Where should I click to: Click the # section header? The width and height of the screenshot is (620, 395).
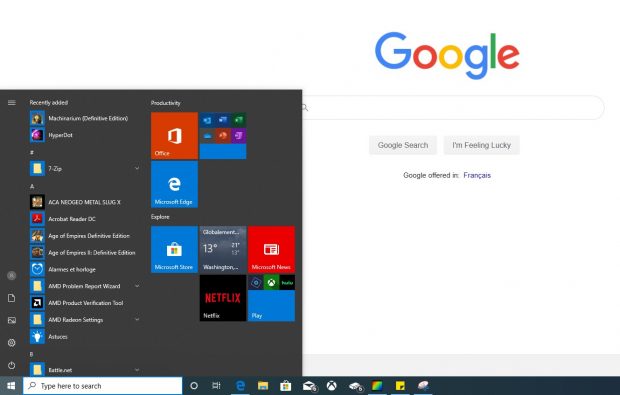tap(32, 152)
